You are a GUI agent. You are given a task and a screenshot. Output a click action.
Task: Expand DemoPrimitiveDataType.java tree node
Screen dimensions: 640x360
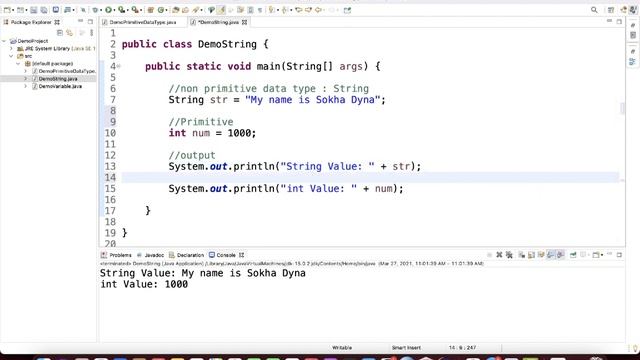26,71
